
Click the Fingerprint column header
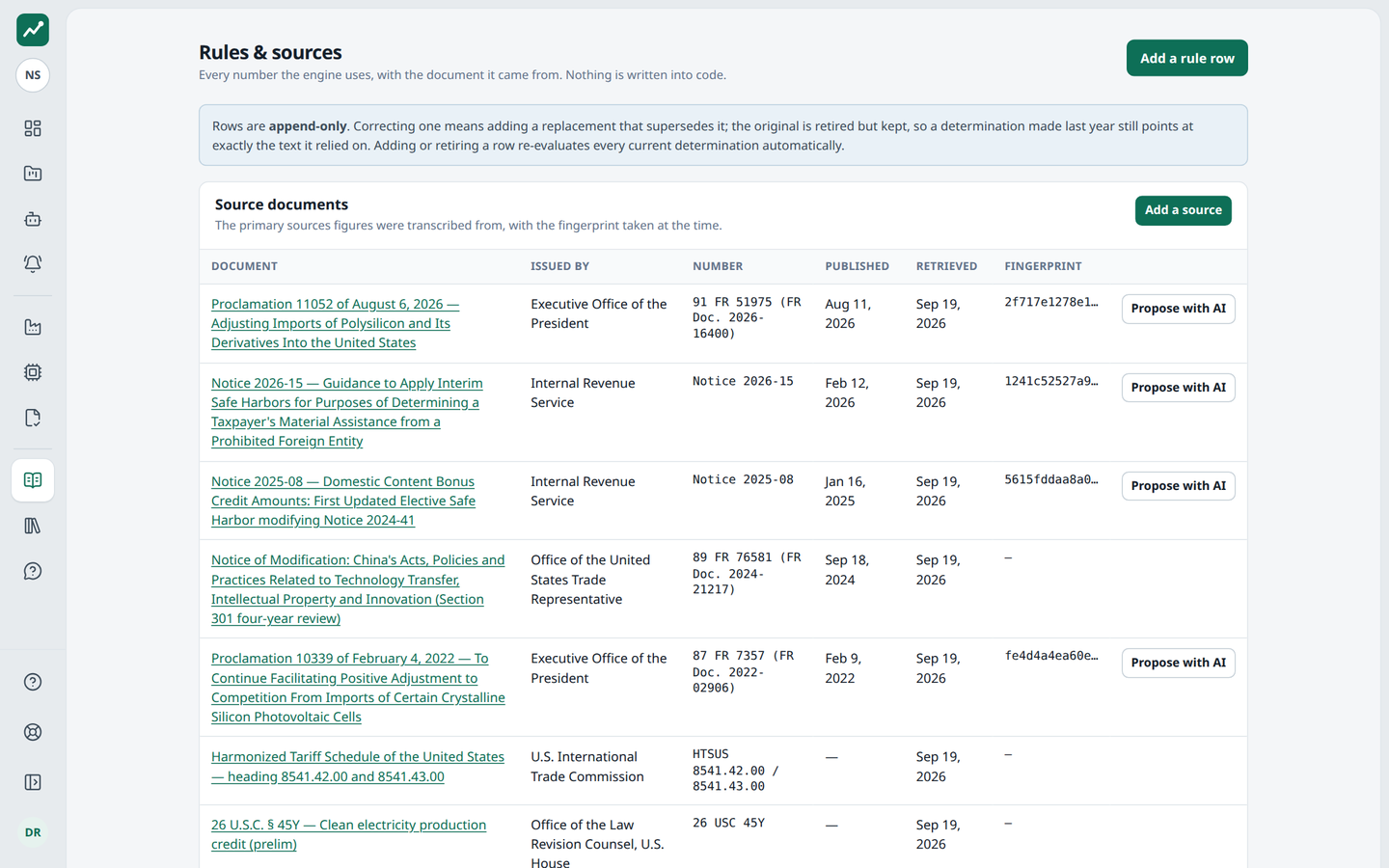tap(1043, 266)
